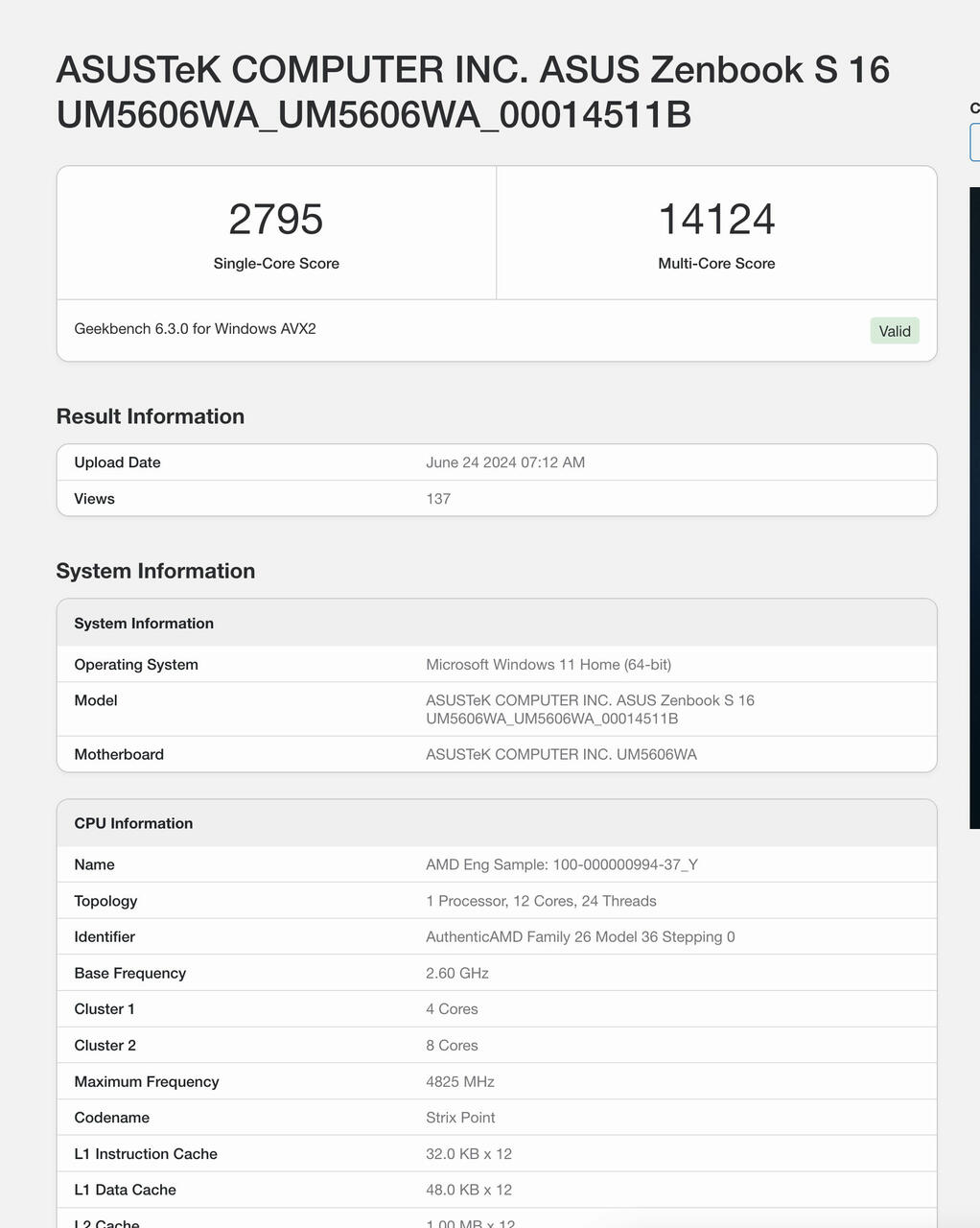Click the "Motherboard" row label
This screenshot has height=1228, width=980.
pos(119,755)
